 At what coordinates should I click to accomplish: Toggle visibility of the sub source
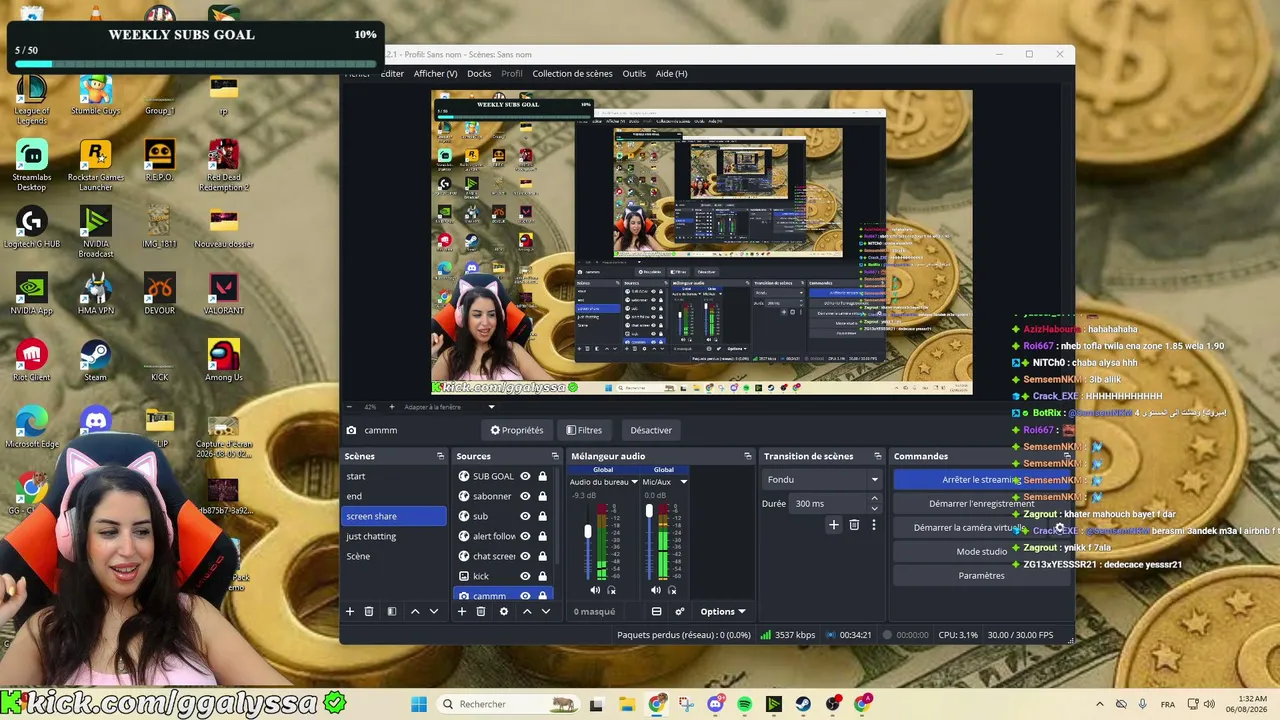click(525, 516)
